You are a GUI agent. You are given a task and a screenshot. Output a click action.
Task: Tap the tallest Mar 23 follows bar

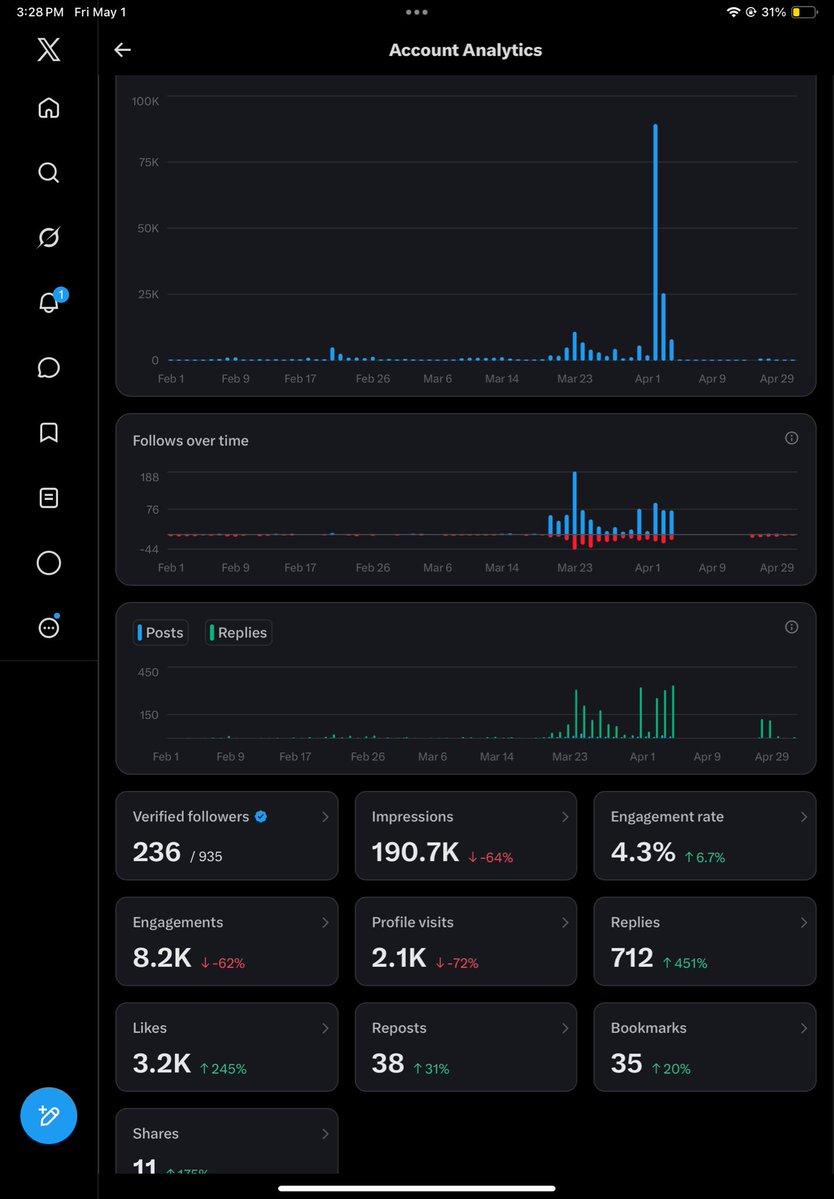[x=575, y=503]
